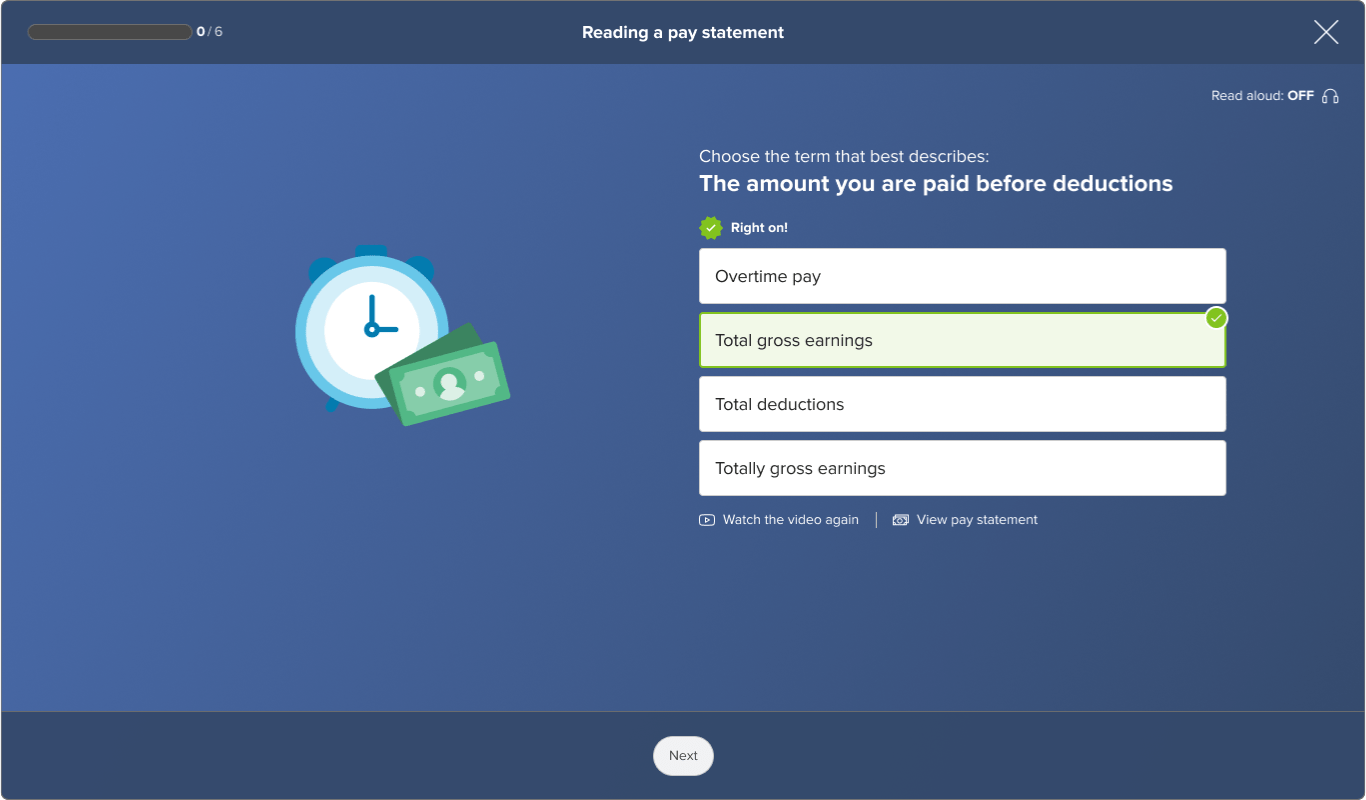Click the 'amount you are paid before deductions' prompt
The image size is (1366, 800).
[935, 184]
